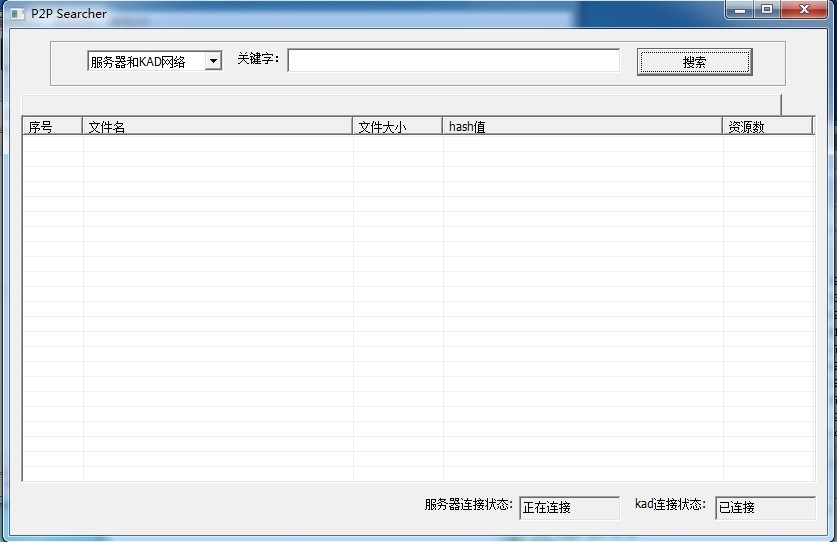
Task: Click the 服务器连接状态 label
Action: pyautogui.click(x=468, y=505)
